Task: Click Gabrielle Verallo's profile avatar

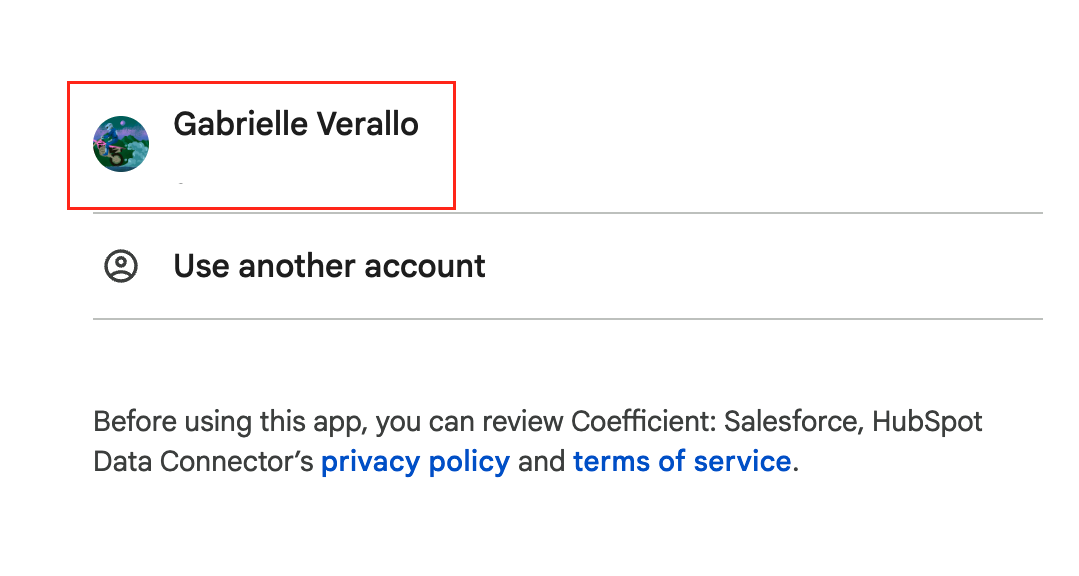Action: [x=121, y=144]
